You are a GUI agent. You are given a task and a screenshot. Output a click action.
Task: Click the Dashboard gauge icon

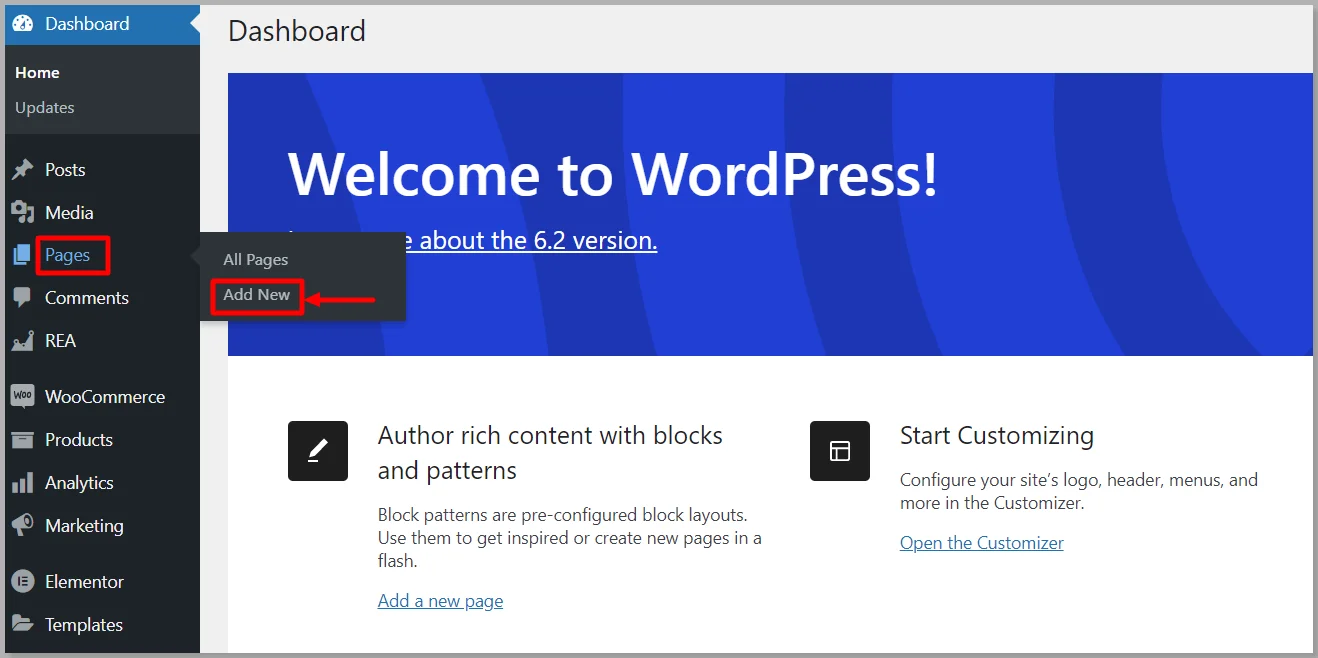point(23,23)
